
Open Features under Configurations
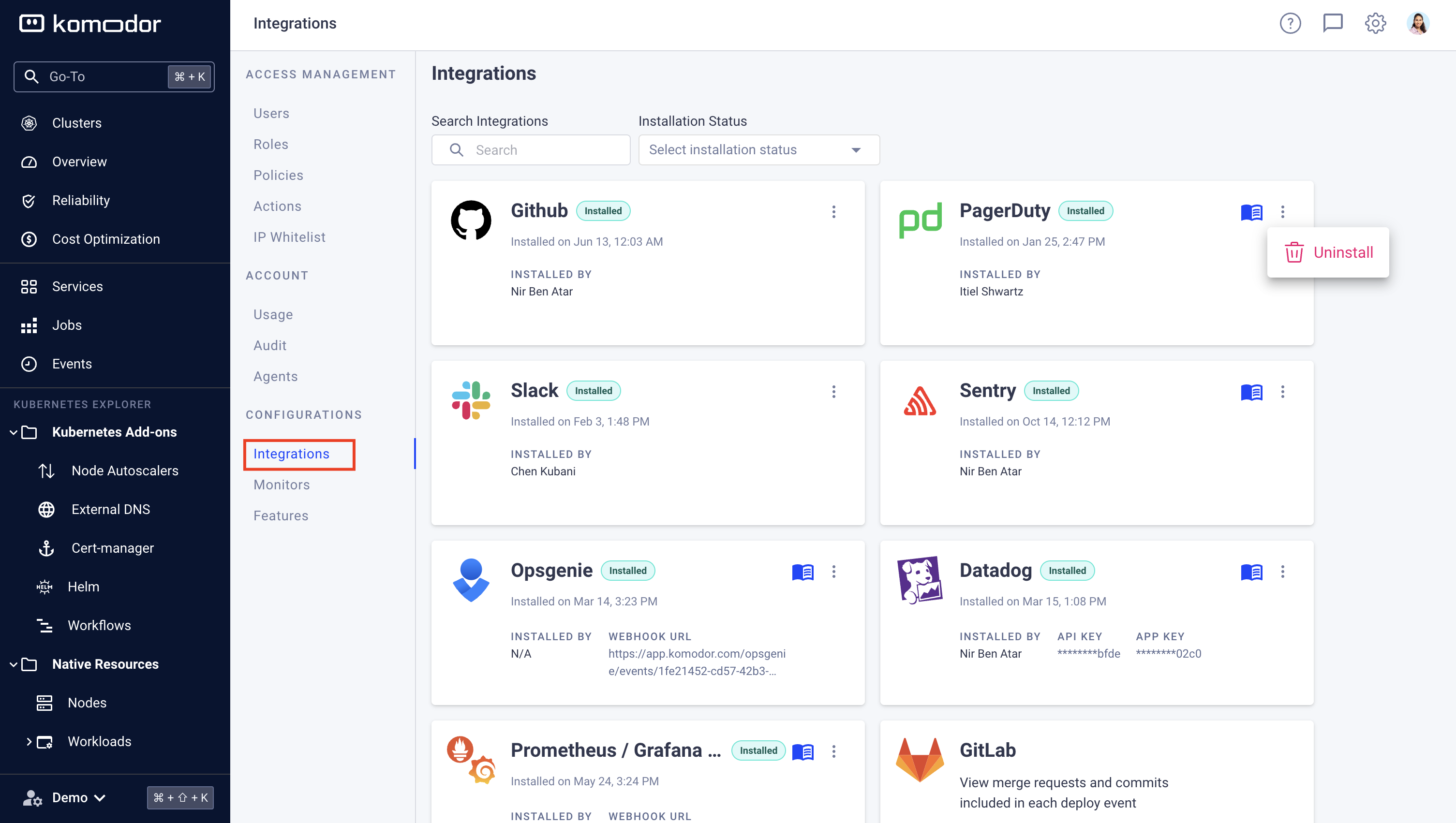[x=281, y=516]
